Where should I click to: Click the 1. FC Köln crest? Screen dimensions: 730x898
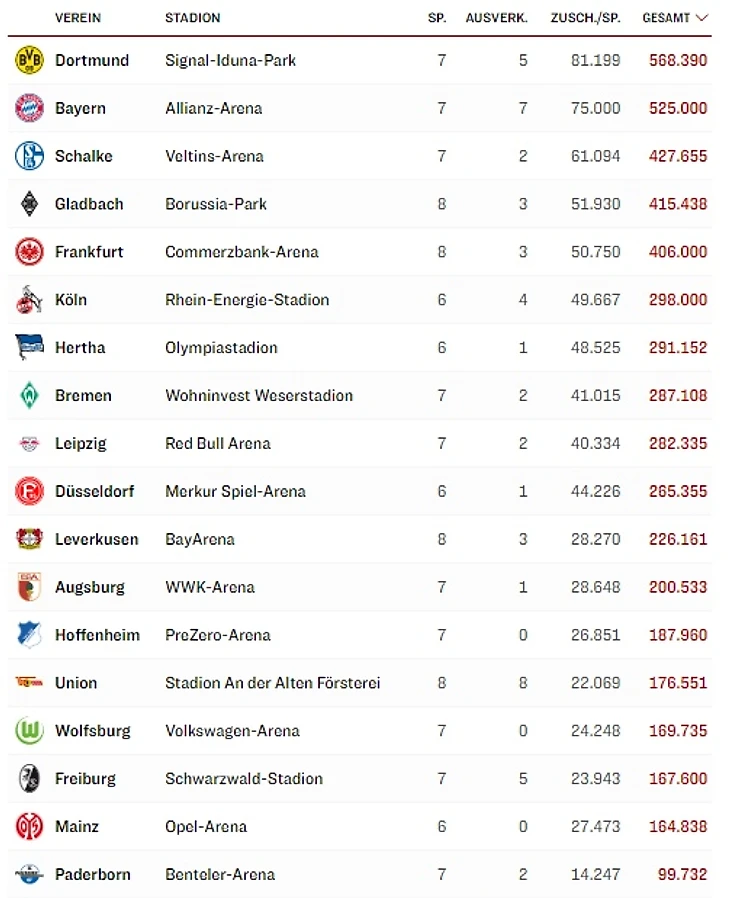(x=29, y=300)
